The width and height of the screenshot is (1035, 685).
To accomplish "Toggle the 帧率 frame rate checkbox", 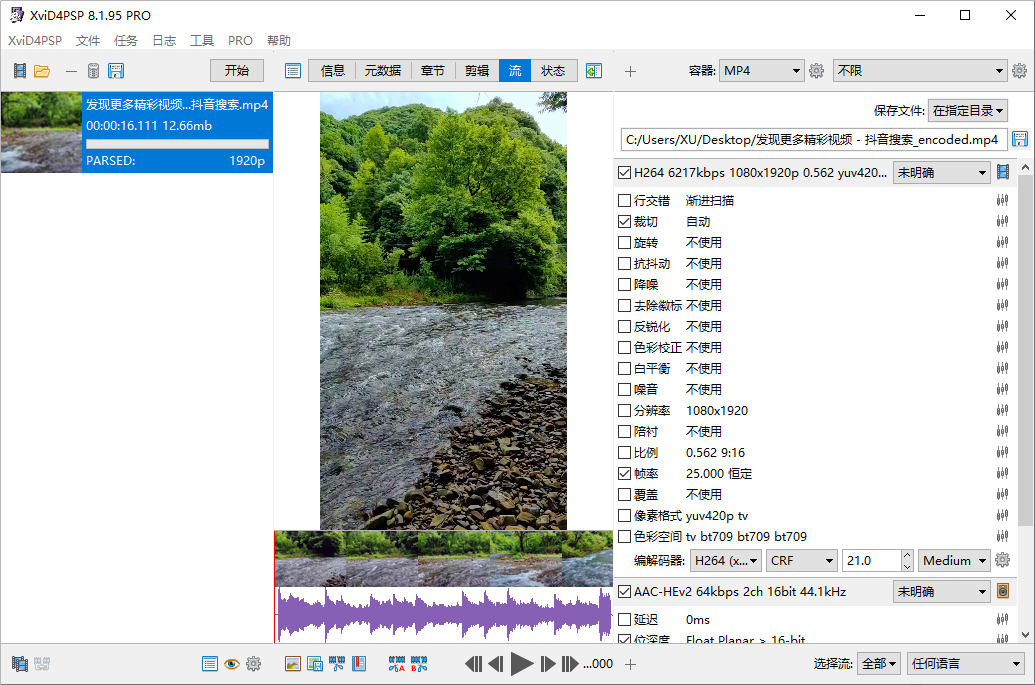I will 625,474.
